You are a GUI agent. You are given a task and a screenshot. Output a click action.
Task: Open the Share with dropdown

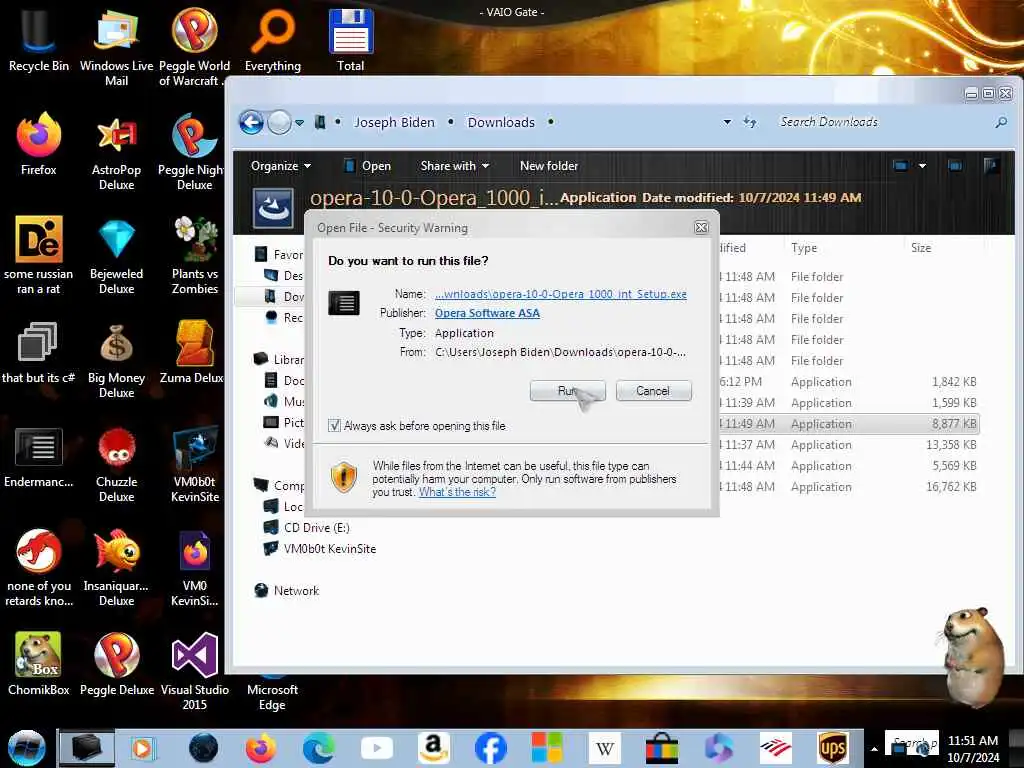(455, 166)
